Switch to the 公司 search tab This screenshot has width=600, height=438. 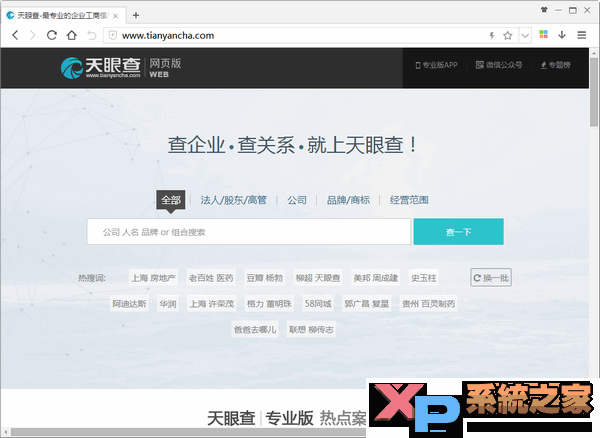297,200
